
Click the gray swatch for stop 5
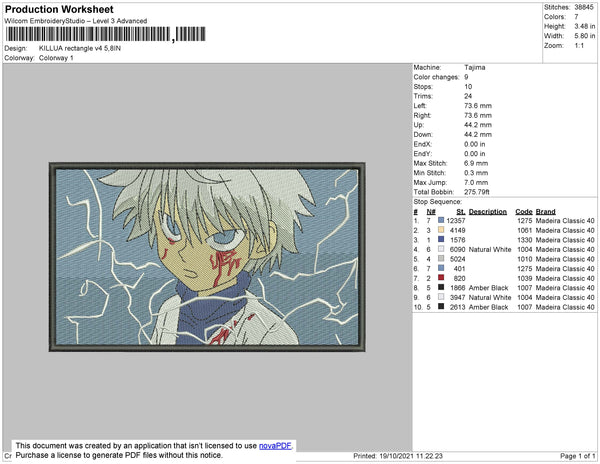coord(441,259)
